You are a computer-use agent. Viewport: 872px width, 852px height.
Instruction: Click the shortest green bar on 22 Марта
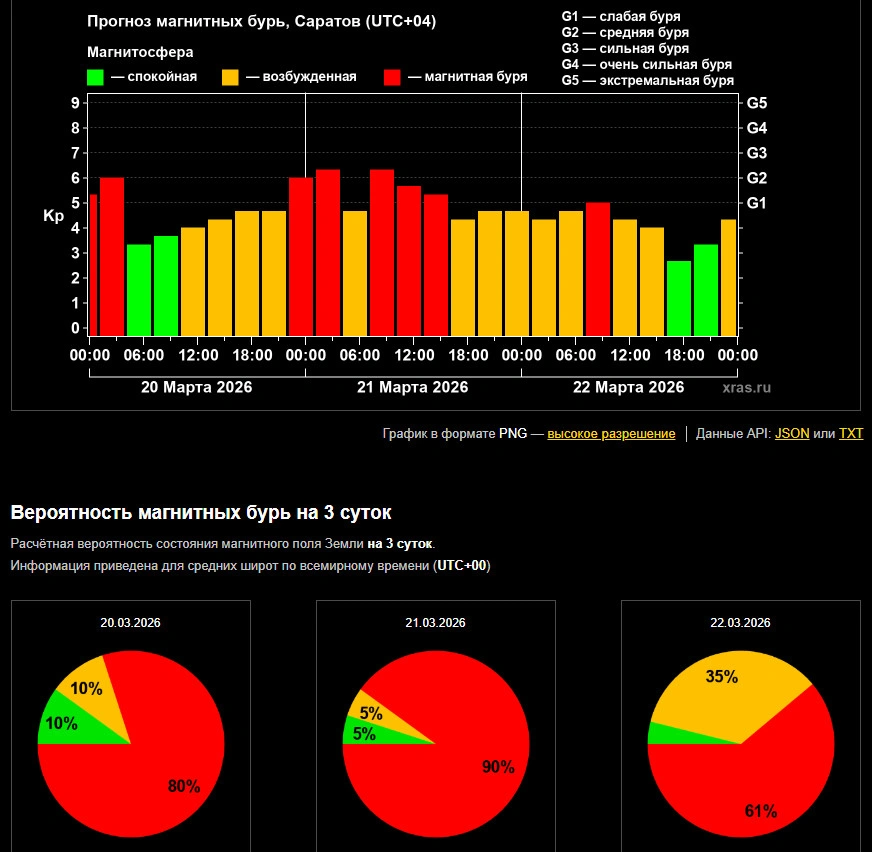[x=679, y=297]
